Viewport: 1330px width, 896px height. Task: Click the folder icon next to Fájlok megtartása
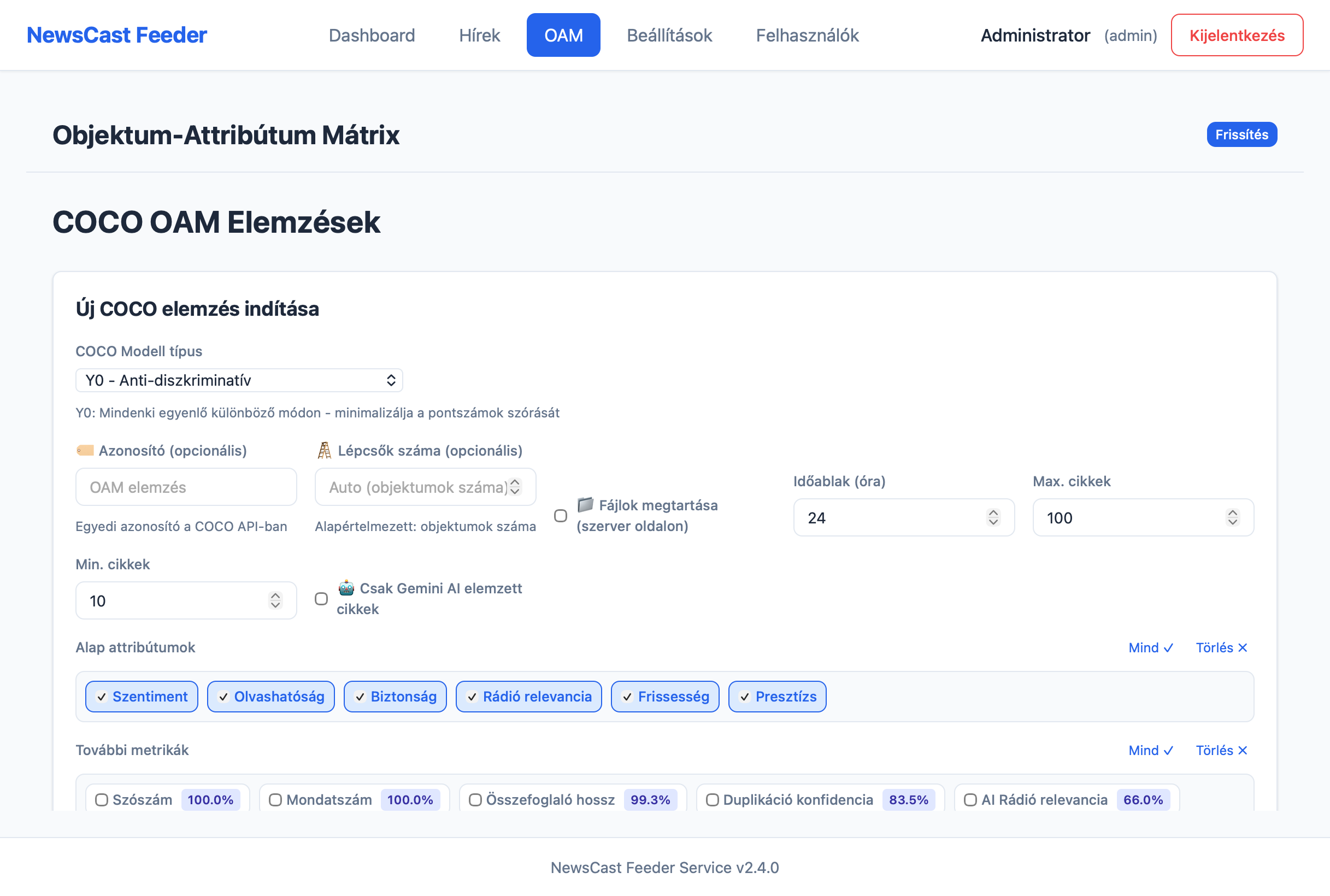[585, 505]
